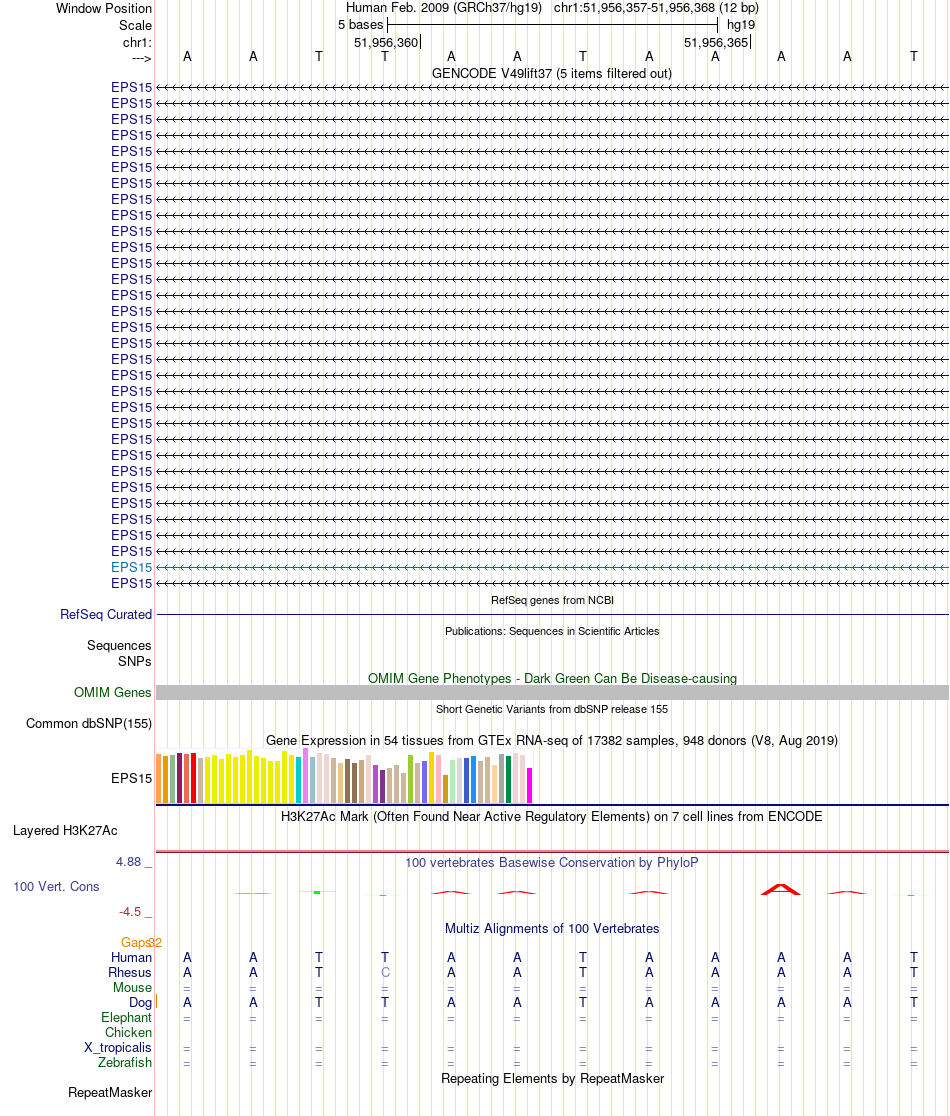Click the 'Dog' alignment row label
The height and width of the screenshot is (1116, 950).
tap(140, 1003)
